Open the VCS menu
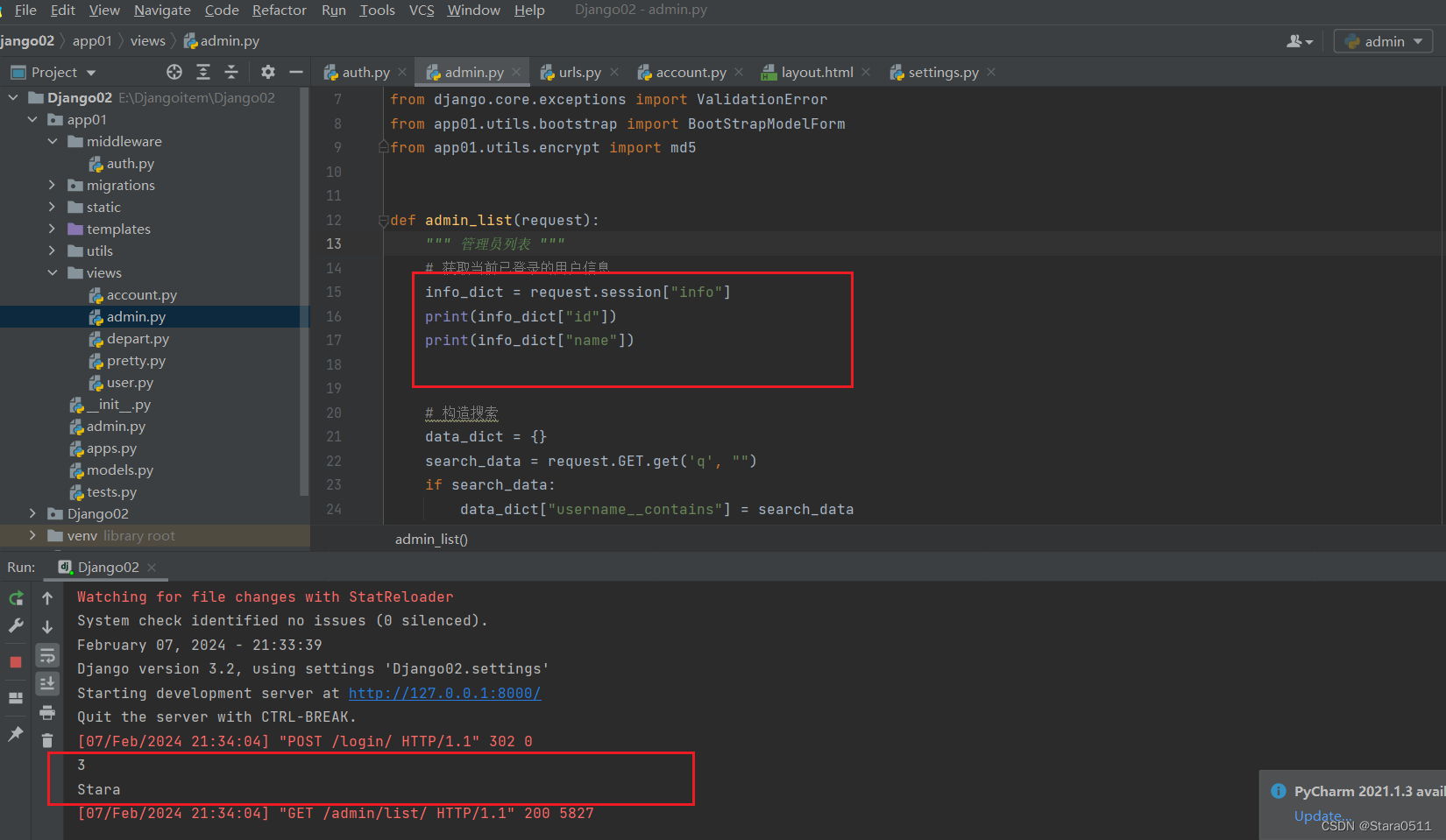 422,10
